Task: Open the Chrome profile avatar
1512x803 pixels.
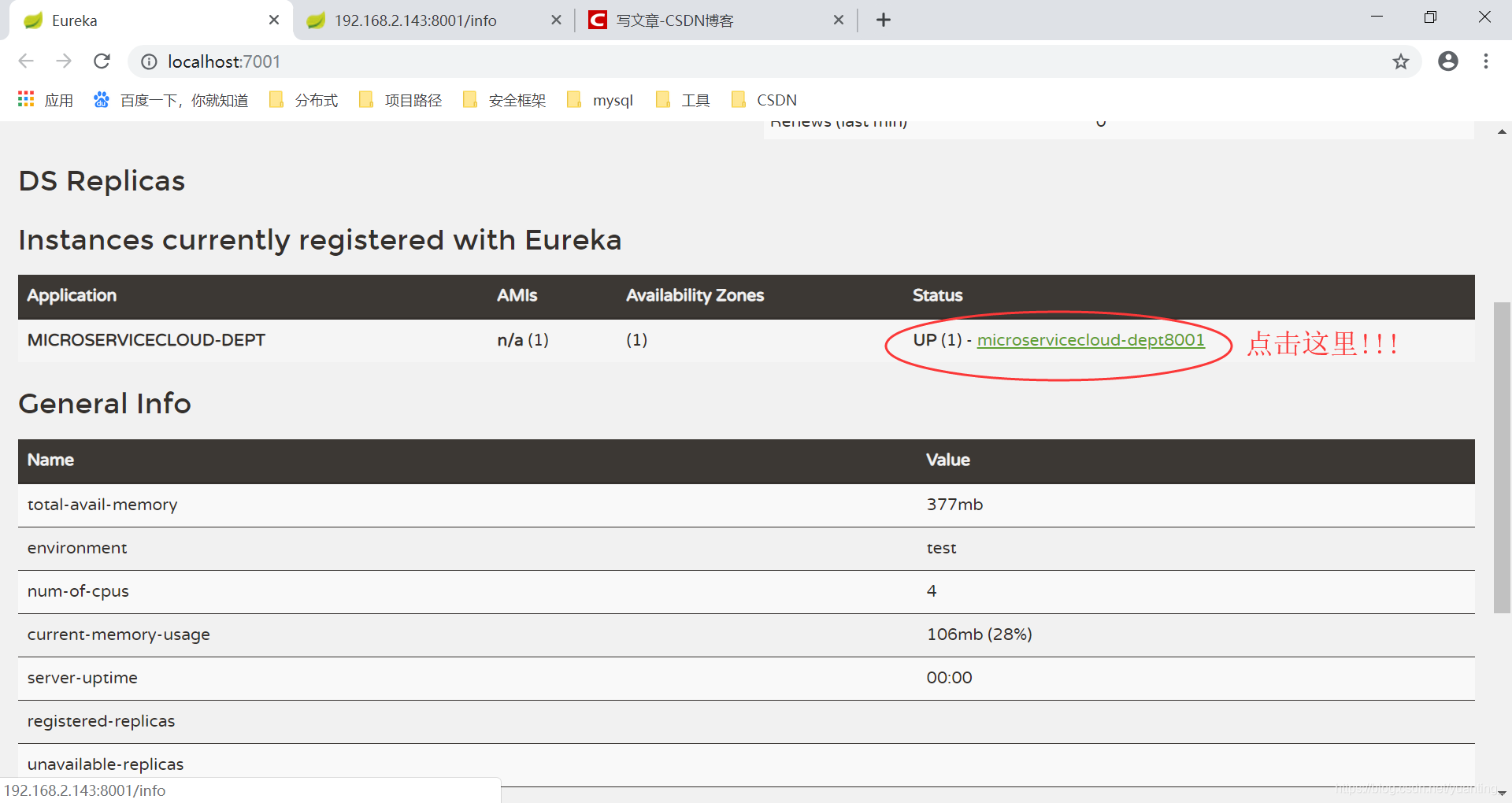Action: click(x=1447, y=61)
